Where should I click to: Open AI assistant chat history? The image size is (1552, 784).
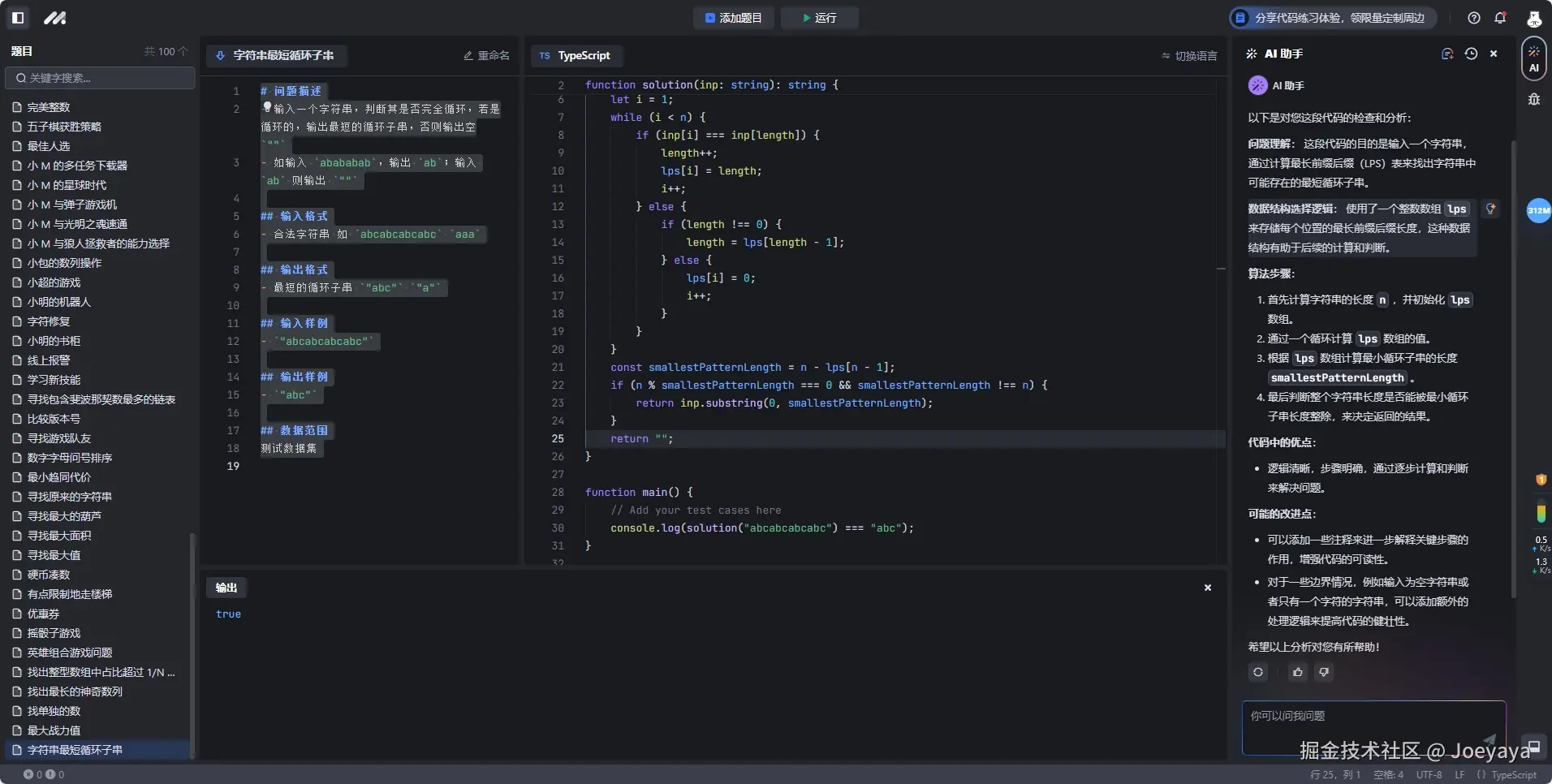(1471, 54)
